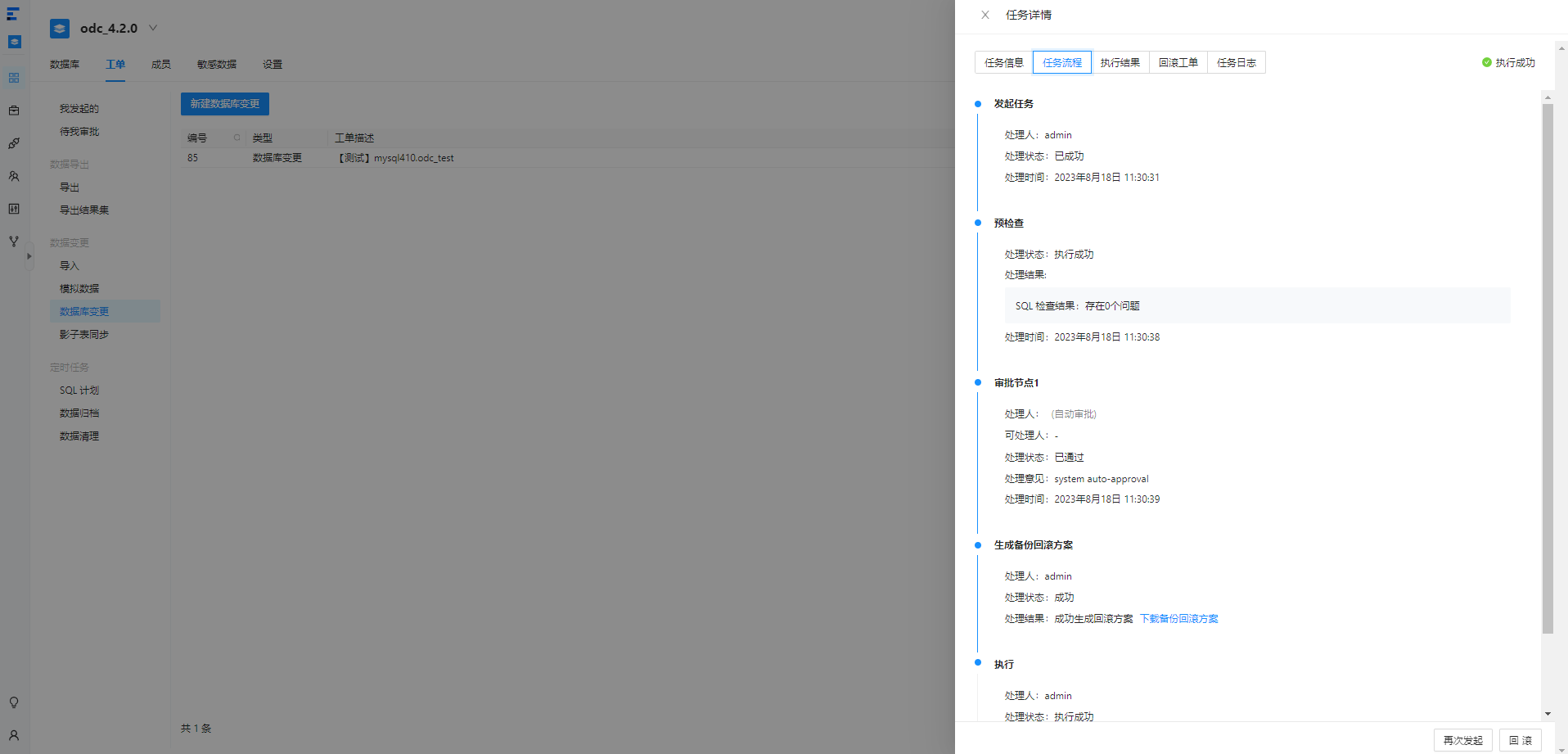Click the 回滚 button at the bottom

click(x=1521, y=740)
